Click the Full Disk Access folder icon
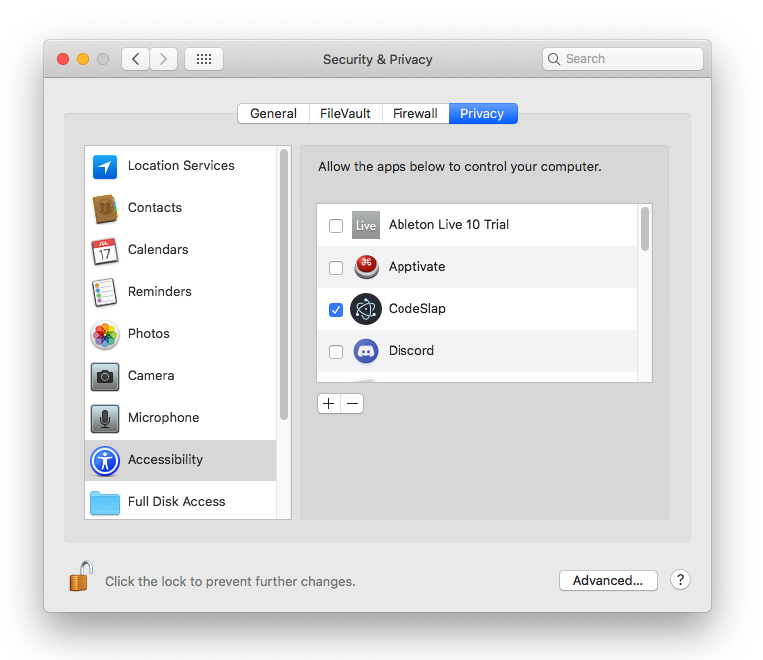763x660 pixels. pos(105,503)
